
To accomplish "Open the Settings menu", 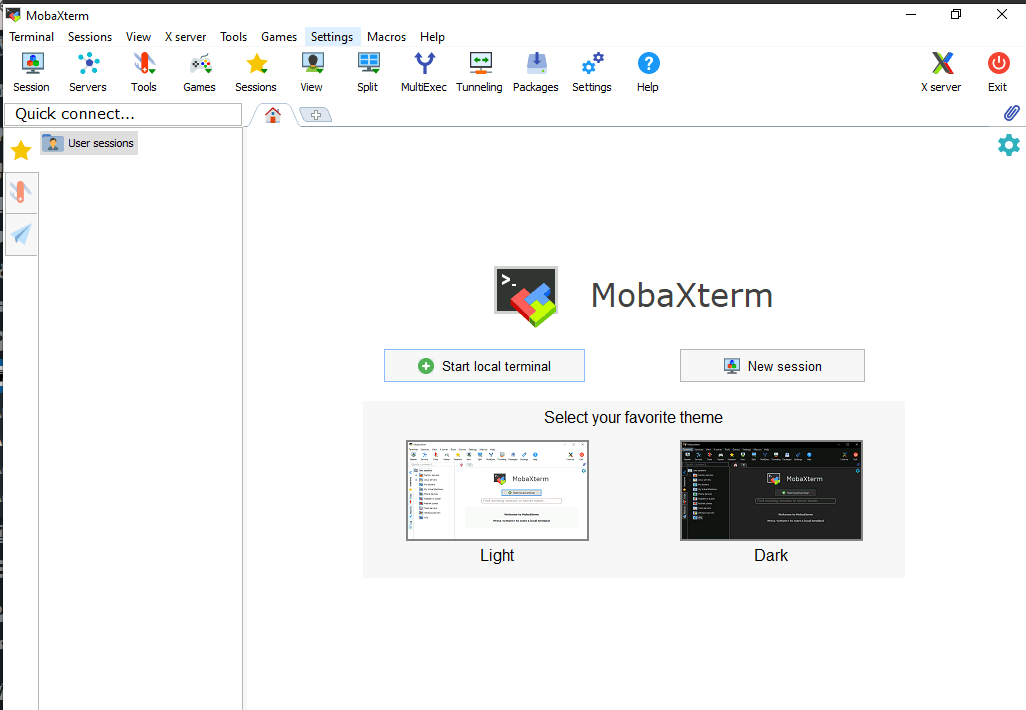I will click(331, 36).
